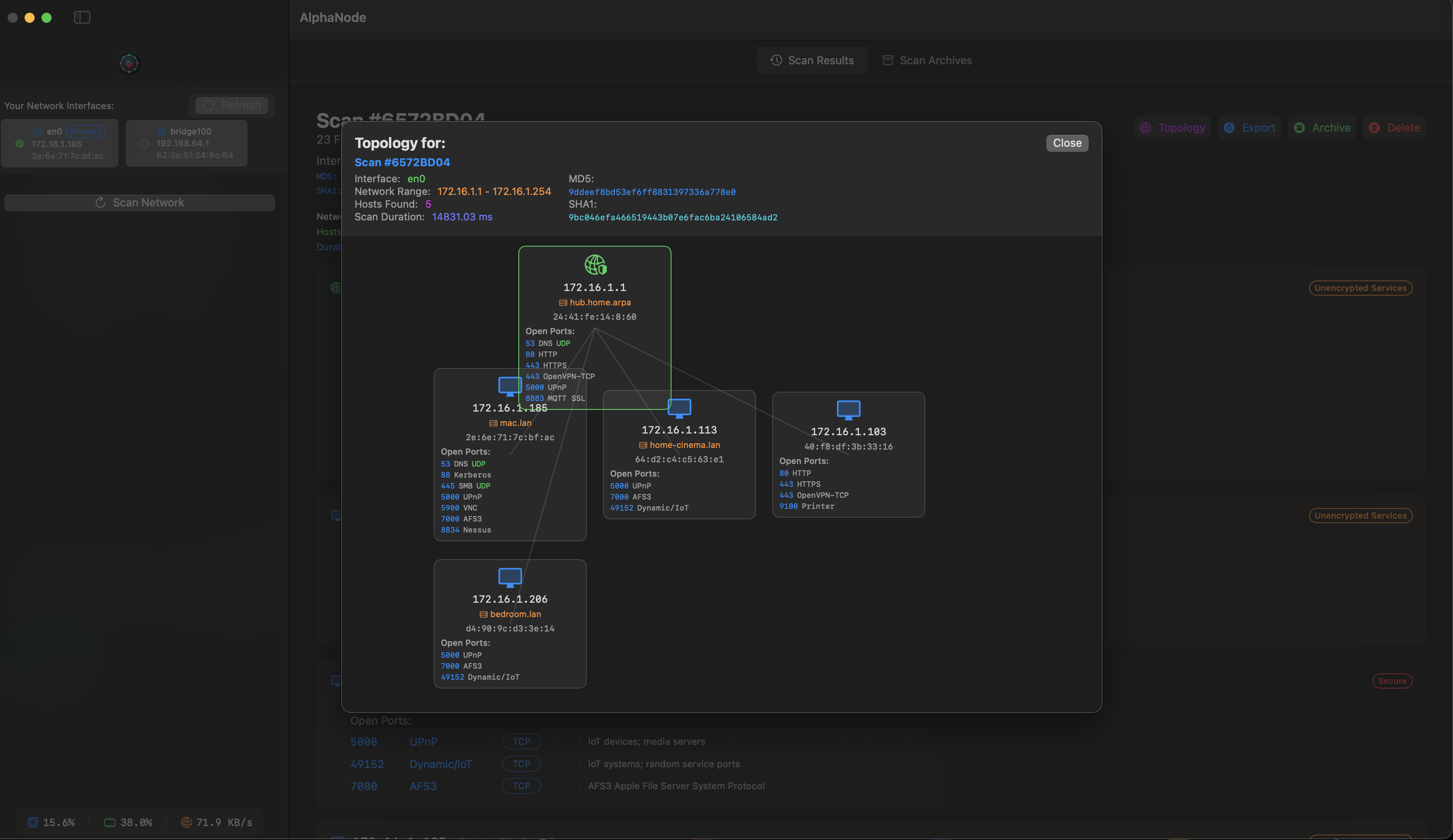
Task: Click the Export icon
Action: pyautogui.click(x=1229, y=127)
